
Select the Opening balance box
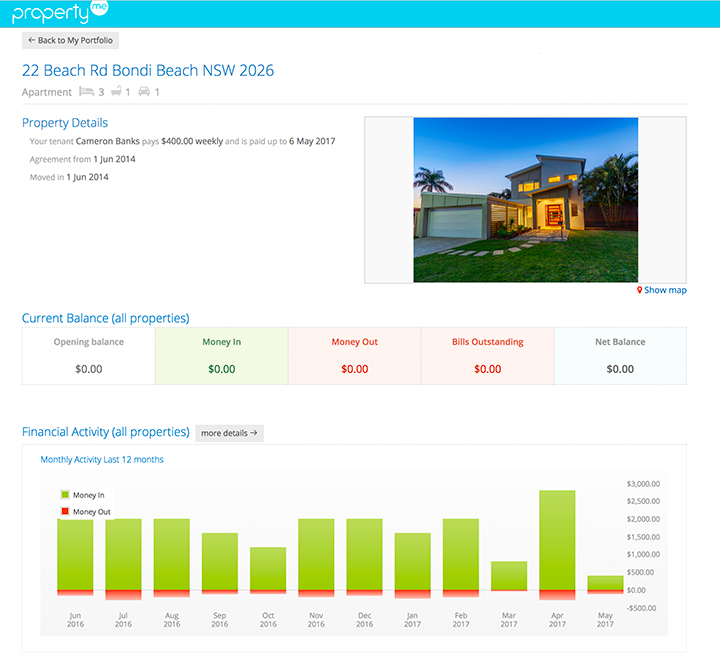pyautogui.click(x=89, y=356)
